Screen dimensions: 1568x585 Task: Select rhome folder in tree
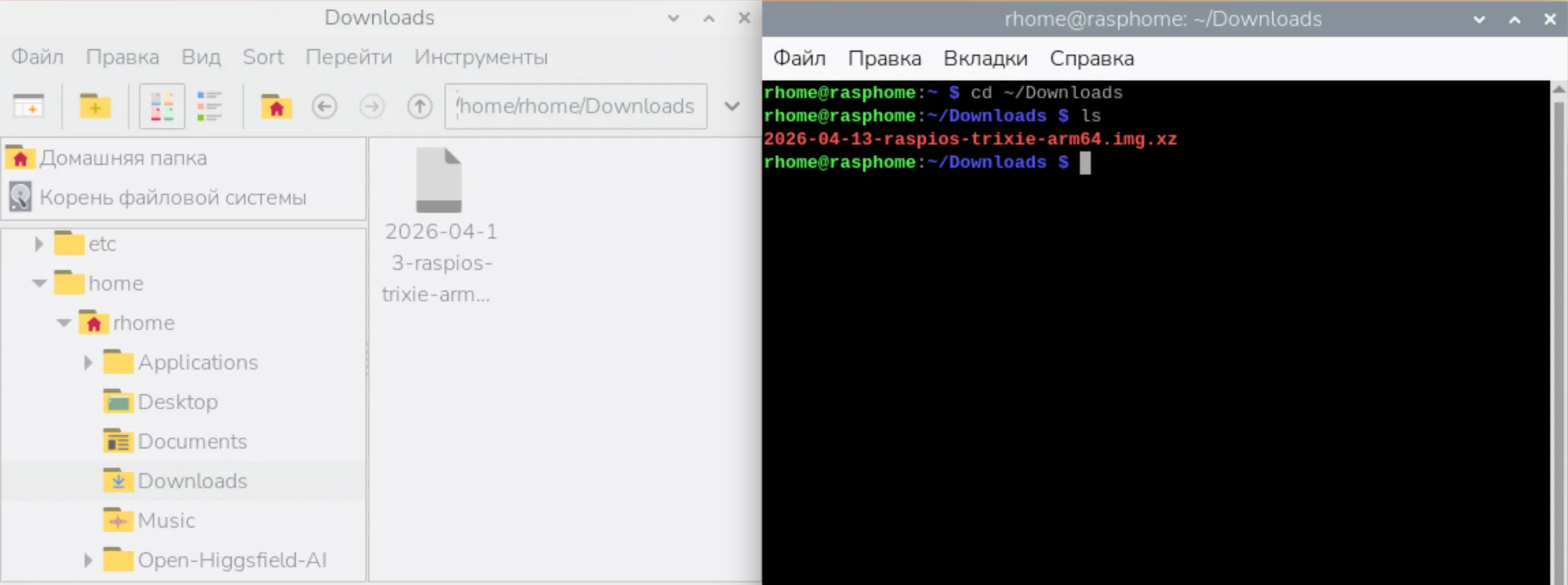[144, 322]
